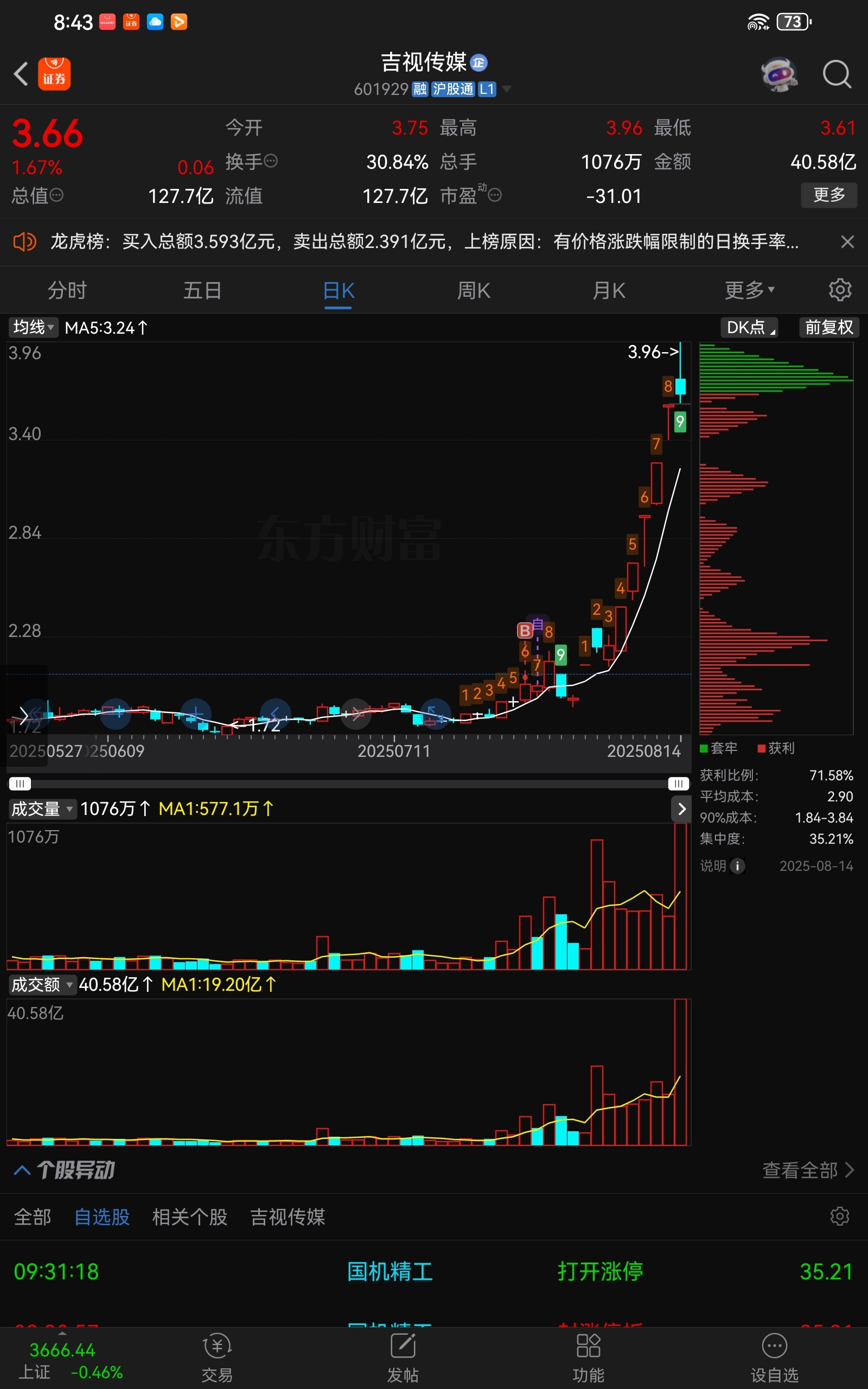Tap the 90%成本 1.84-3.84 value
Viewport: 868px width, 1389px height.
(824, 817)
